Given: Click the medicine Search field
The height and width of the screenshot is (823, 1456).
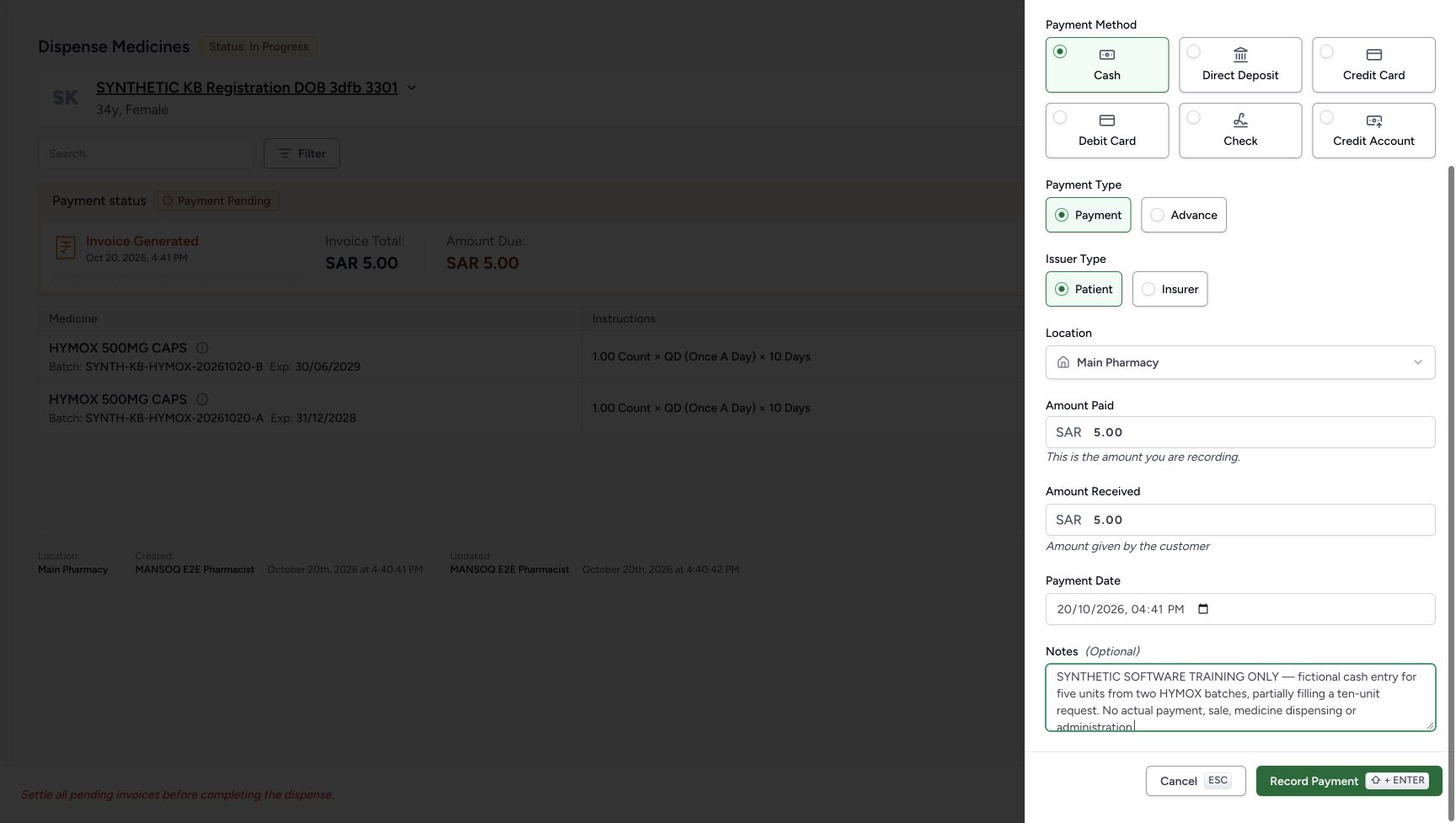Looking at the screenshot, I should (x=146, y=153).
